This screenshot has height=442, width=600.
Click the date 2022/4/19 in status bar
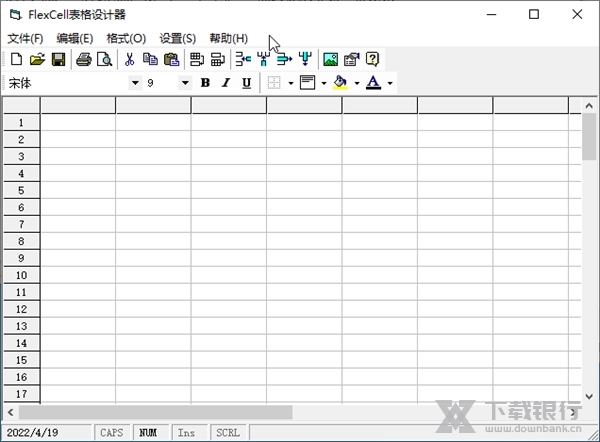pos(33,432)
